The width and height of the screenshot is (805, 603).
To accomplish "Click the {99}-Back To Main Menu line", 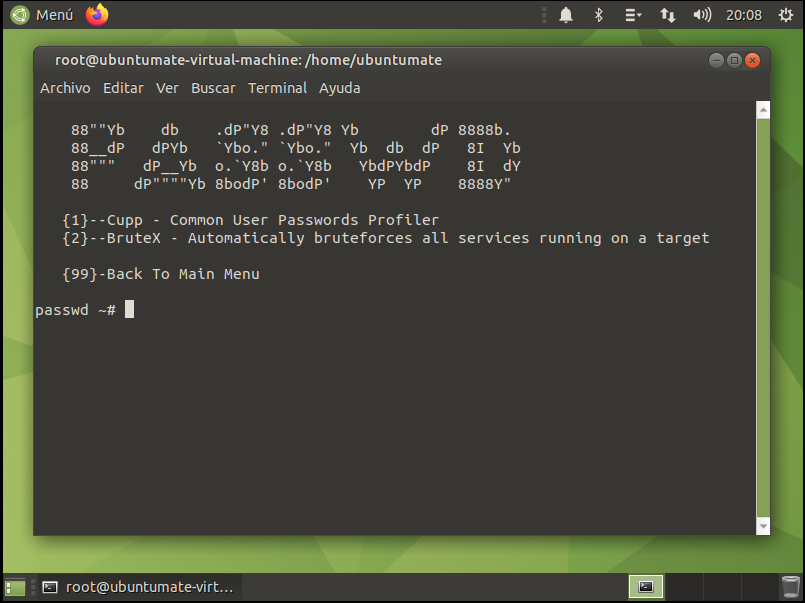I will [161, 274].
